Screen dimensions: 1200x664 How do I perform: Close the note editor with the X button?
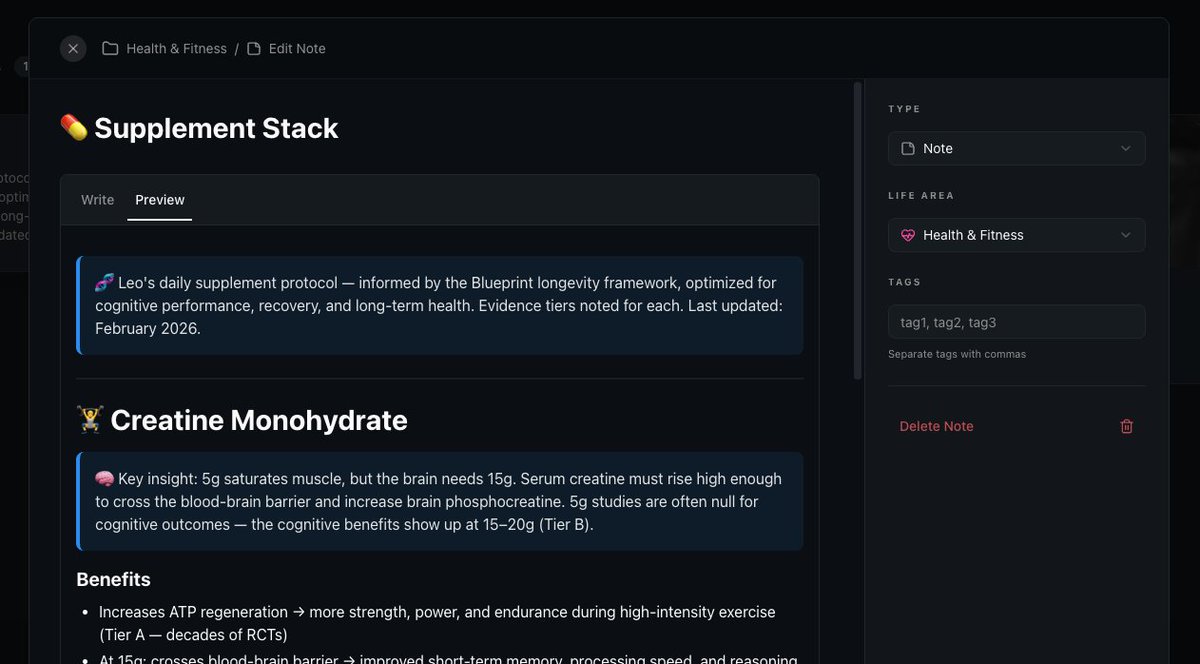click(x=73, y=48)
